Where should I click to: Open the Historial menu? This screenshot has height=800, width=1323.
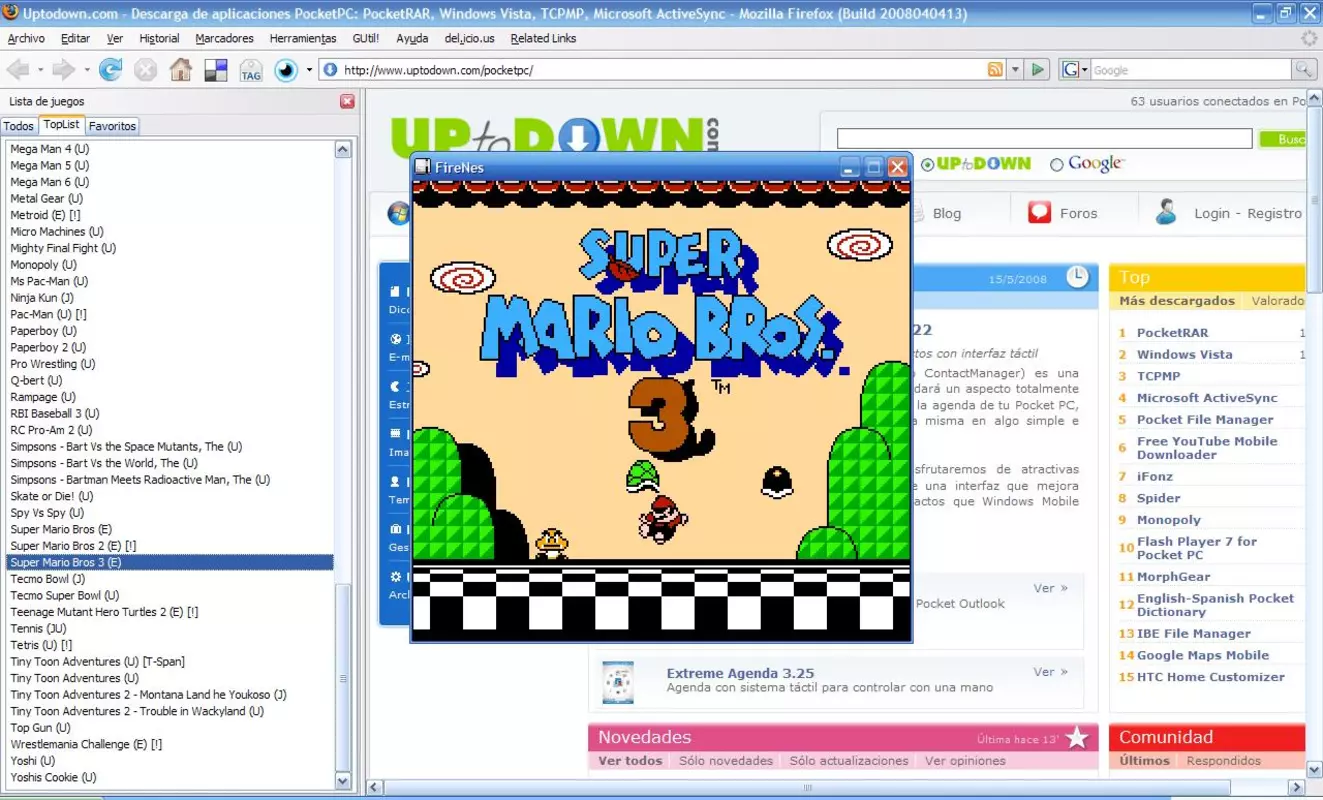point(159,38)
